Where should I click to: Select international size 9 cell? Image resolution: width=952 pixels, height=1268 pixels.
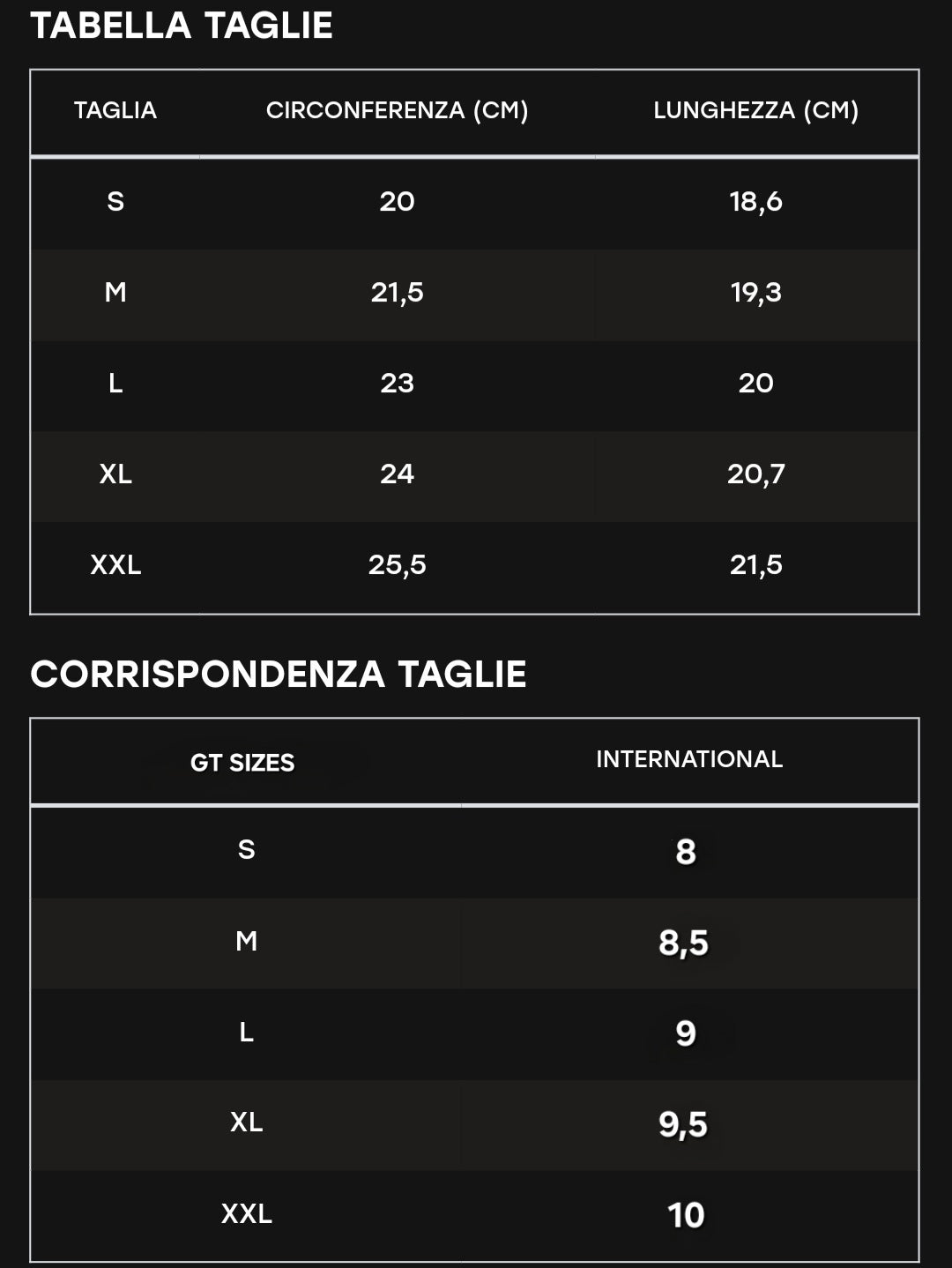point(686,1033)
